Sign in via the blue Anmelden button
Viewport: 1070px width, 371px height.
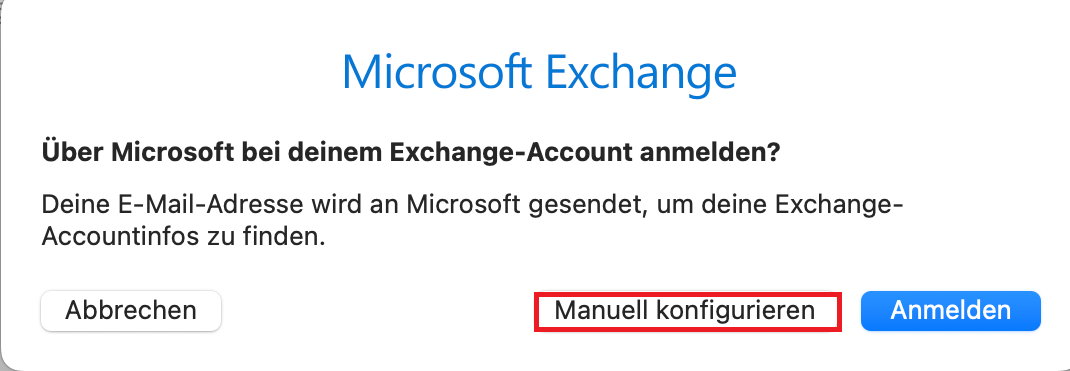click(951, 311)
